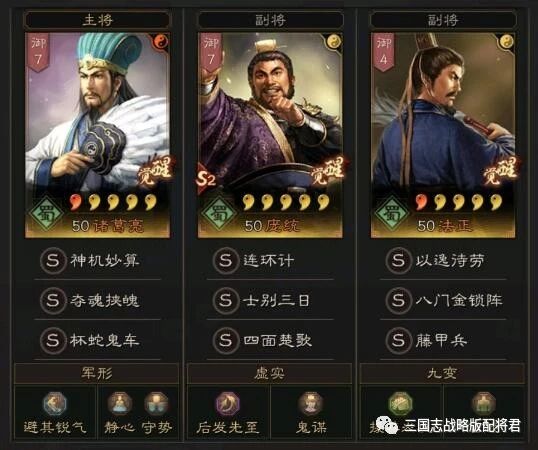Select the 主将 slot header
The height and width of the screenshot is (450, 538).
click(97, 20)
